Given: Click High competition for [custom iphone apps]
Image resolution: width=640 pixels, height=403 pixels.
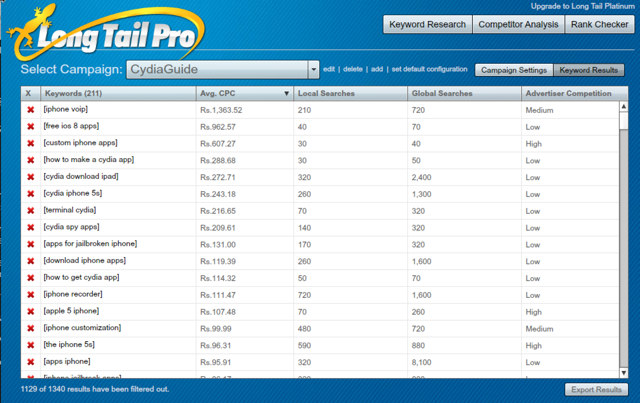Looking at the screenshot, I should 534,144.
